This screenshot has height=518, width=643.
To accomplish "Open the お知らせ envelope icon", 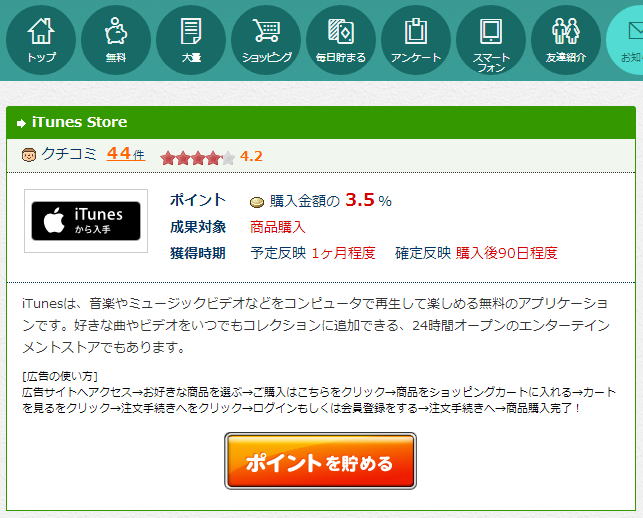I will click(x=625, y=40).
